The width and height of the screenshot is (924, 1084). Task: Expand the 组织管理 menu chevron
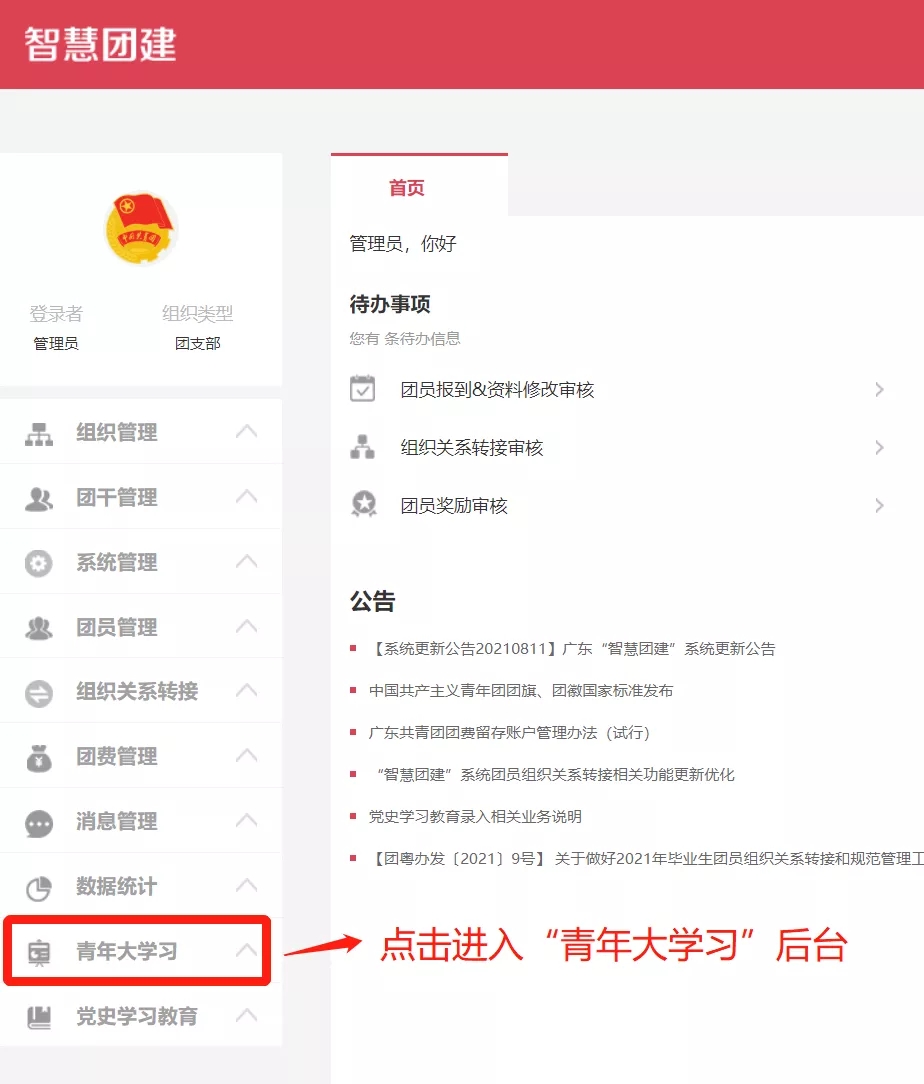coord(246,432)
